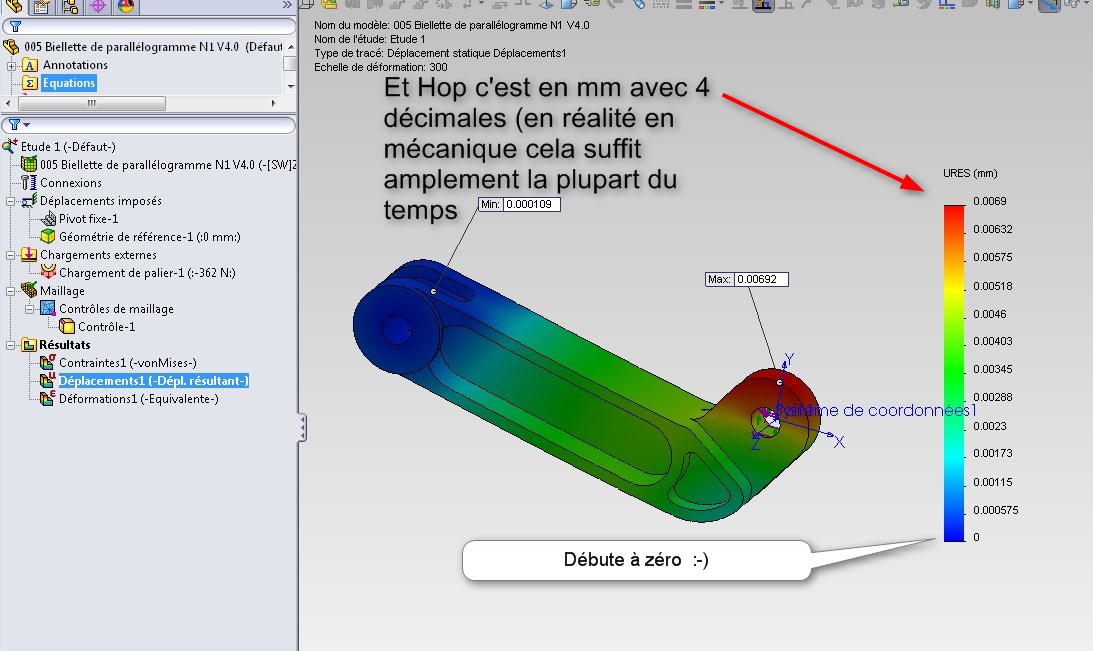The width and height of the screenshot is (1093, 651).
Task: Click the Géométrie de référence-1 icon
Action: tap(48, 237)
